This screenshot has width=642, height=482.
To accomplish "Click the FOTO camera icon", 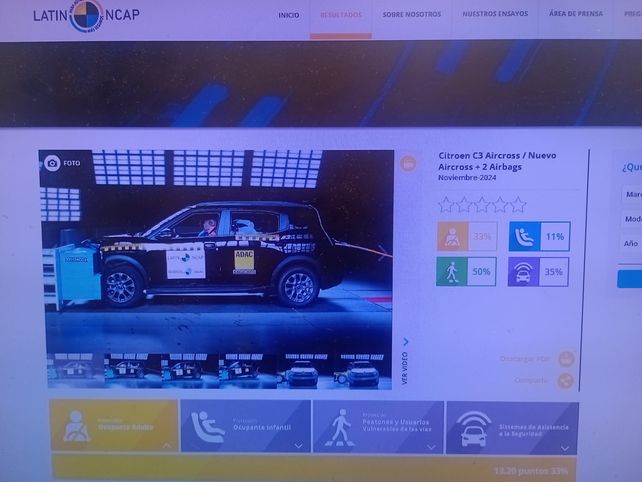I will click(52, 163).
